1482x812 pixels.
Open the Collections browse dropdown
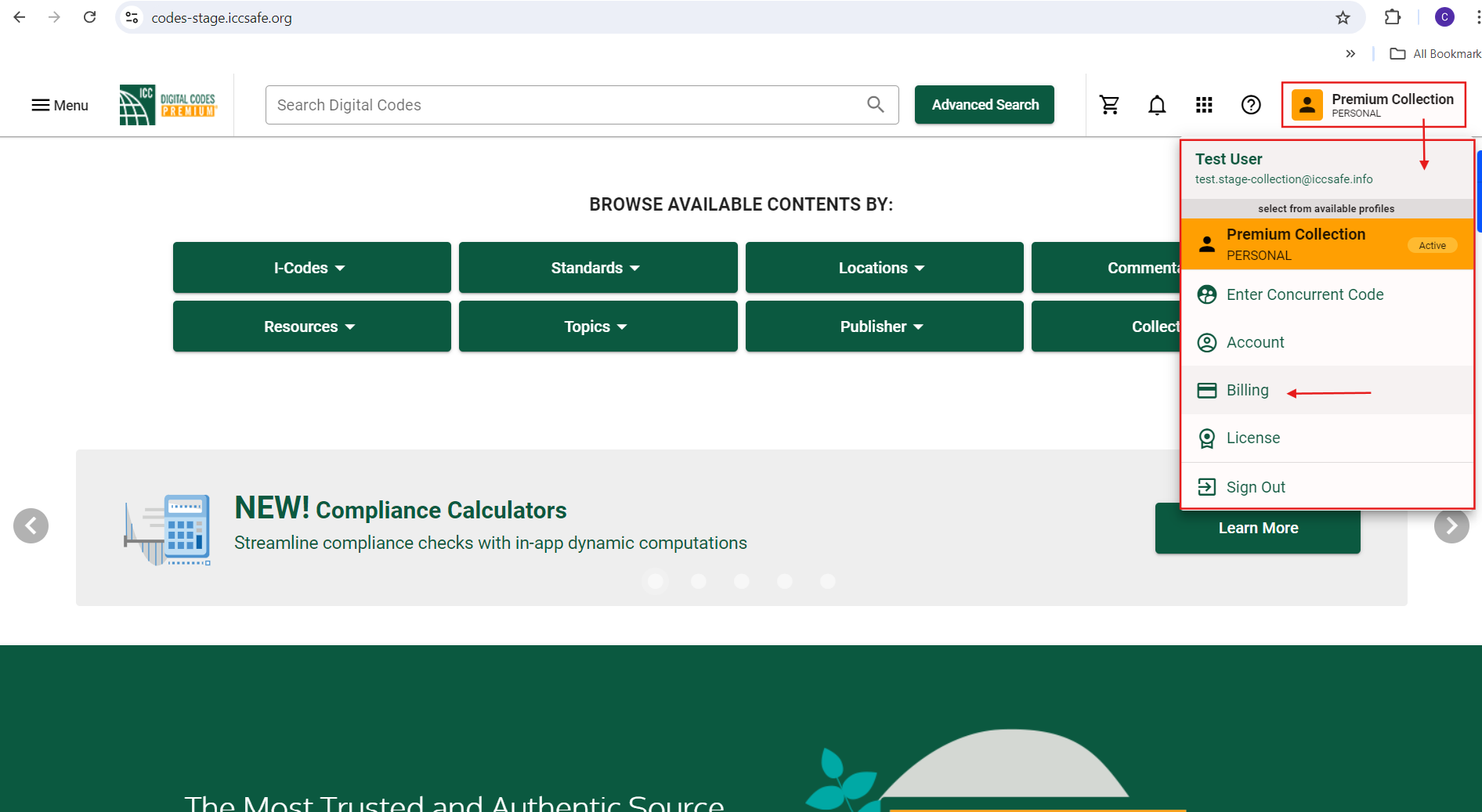[1106, 327]
